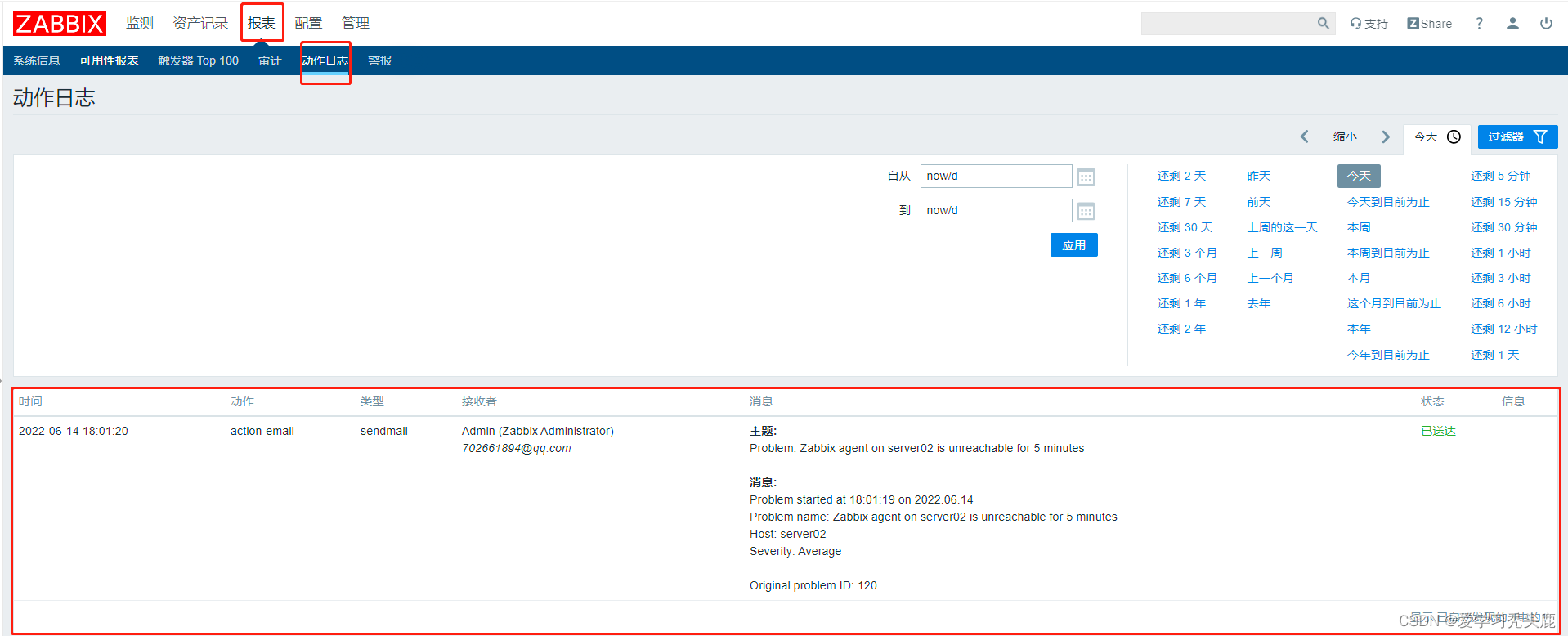Toggle the 过滤器 filter tab
The height and width of the screenshot is (636, 1568).
click(x=1517, y=137)
